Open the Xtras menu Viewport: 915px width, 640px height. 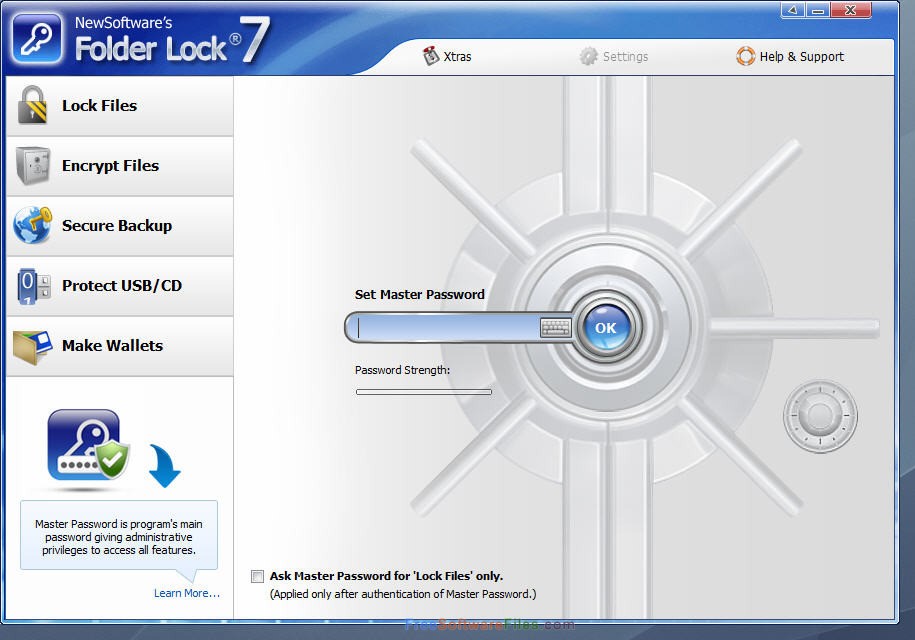[447, 57]
